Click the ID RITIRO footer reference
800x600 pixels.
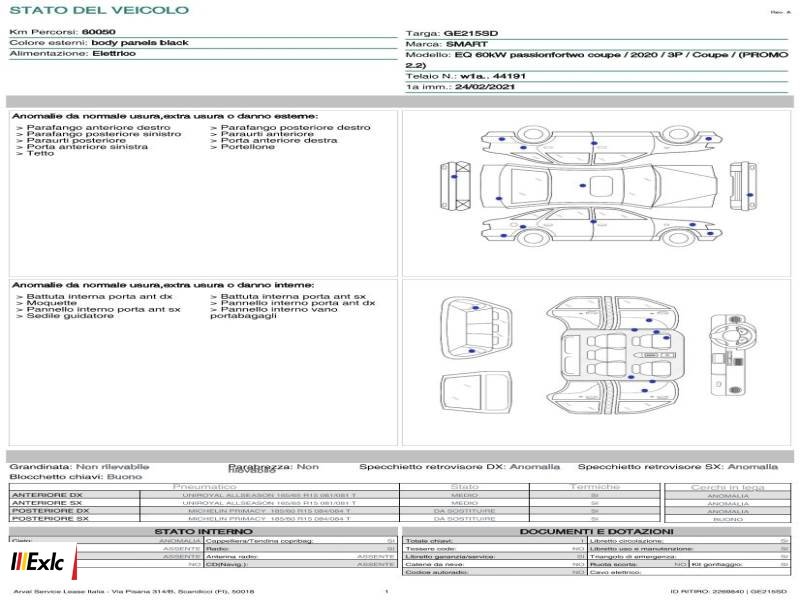[x=729, y=592]
